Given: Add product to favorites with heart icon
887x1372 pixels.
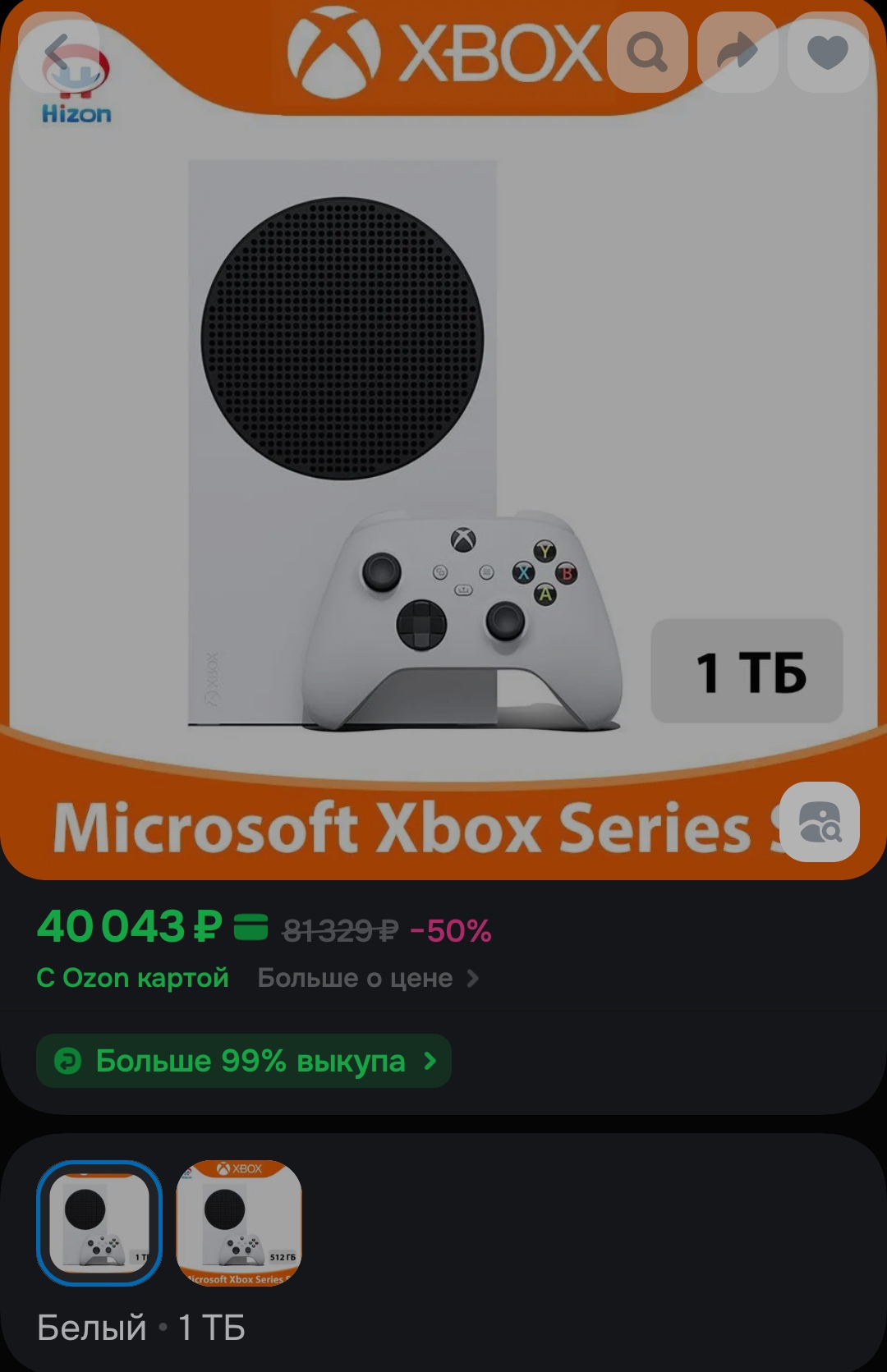Looking at the screenshot, I should click(x=828, y=53).
